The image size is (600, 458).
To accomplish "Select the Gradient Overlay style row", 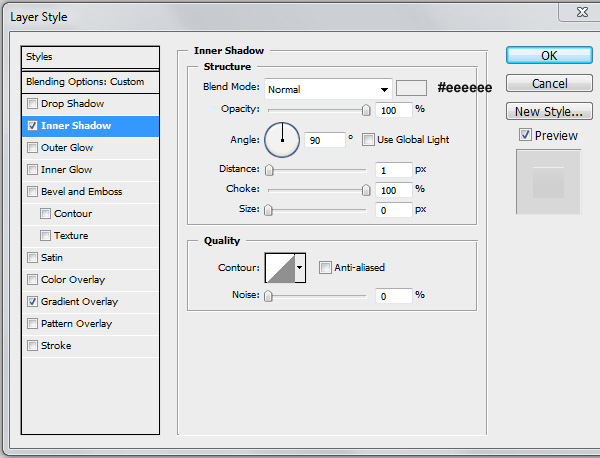I will point(90,302).
